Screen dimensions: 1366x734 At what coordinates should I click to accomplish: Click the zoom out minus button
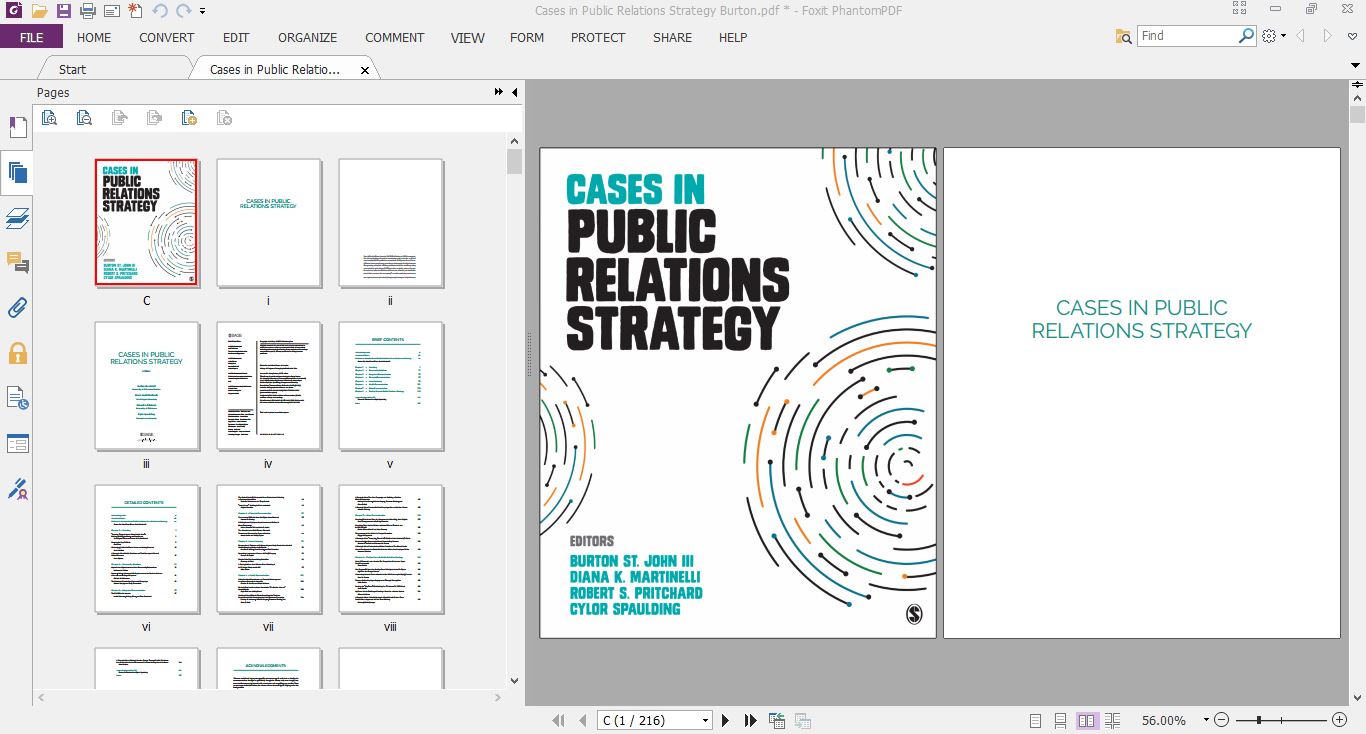click(1222, 720)
